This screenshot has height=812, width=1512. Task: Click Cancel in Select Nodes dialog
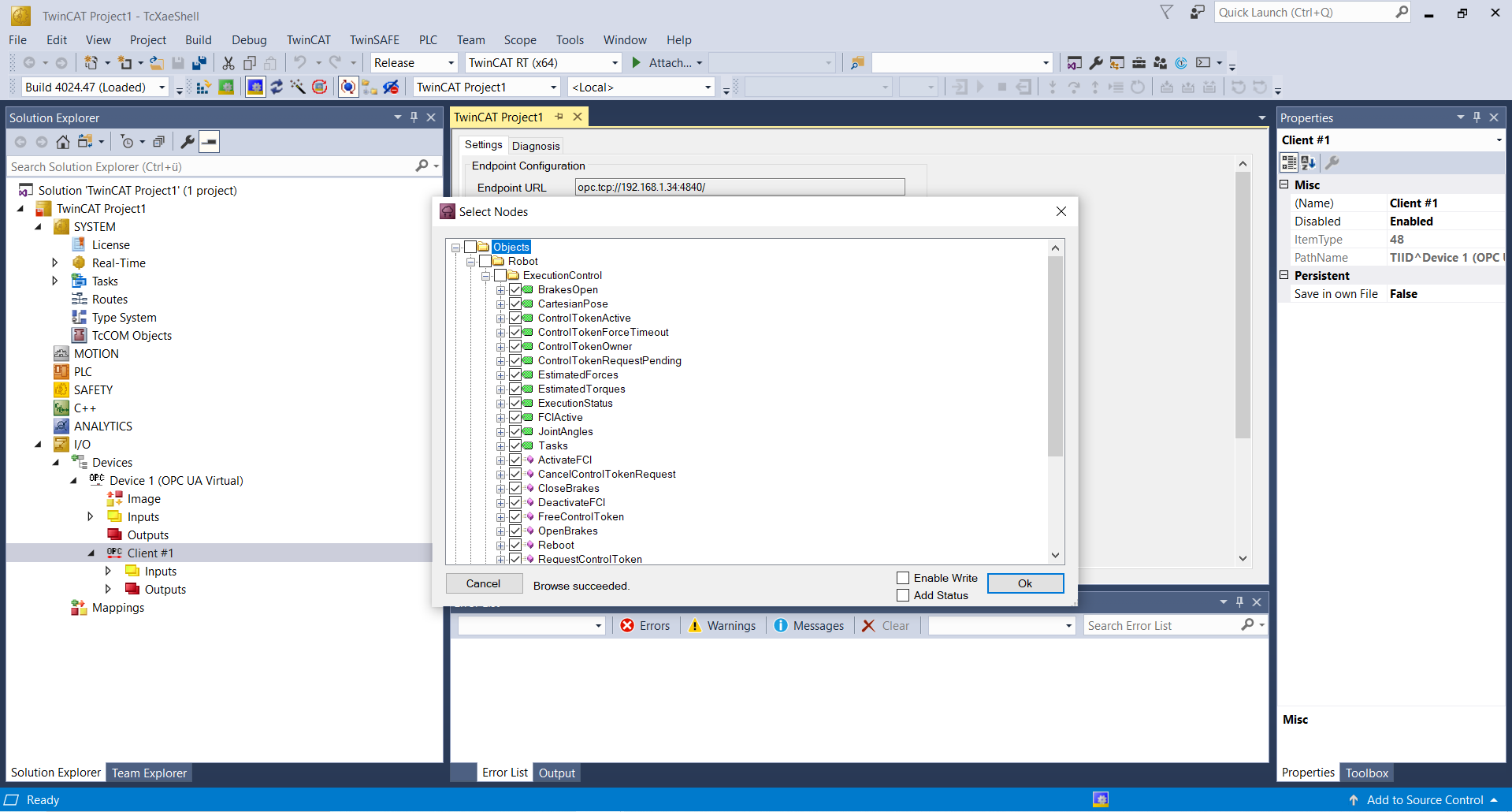[x=484, y=583]
